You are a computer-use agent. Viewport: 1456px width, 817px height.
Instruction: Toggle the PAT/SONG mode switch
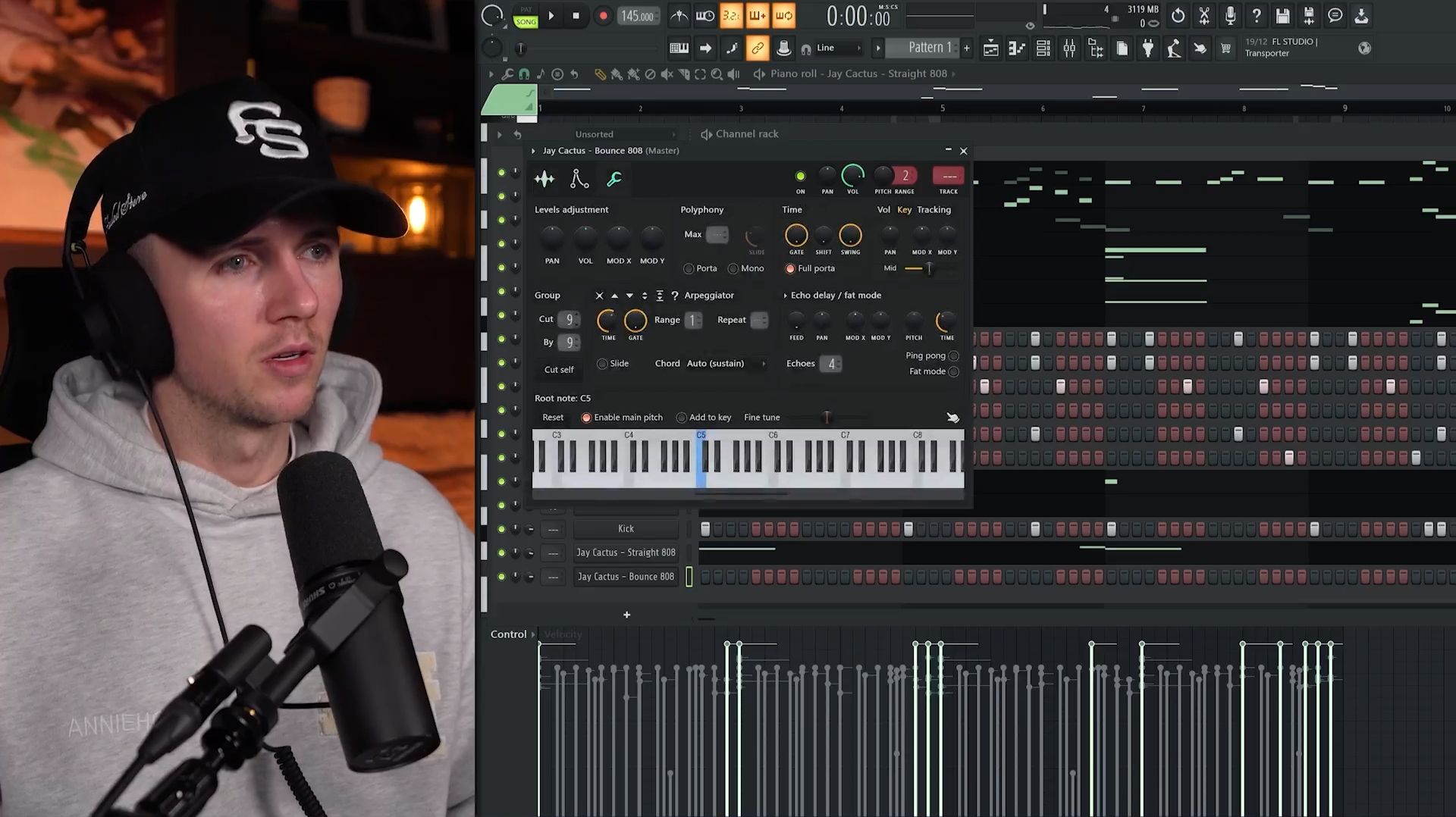[526, 17]
